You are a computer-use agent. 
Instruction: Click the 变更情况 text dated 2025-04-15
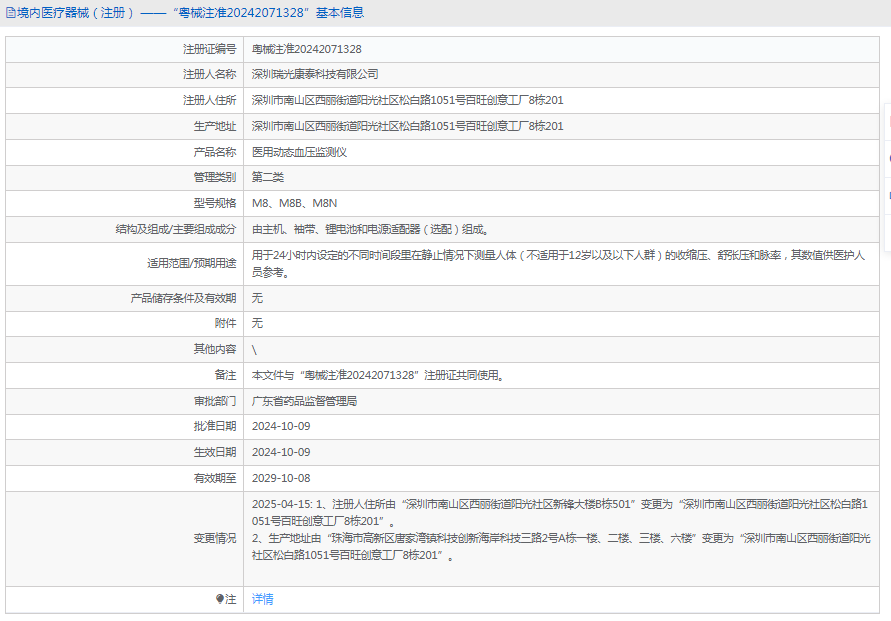(561, 530)
